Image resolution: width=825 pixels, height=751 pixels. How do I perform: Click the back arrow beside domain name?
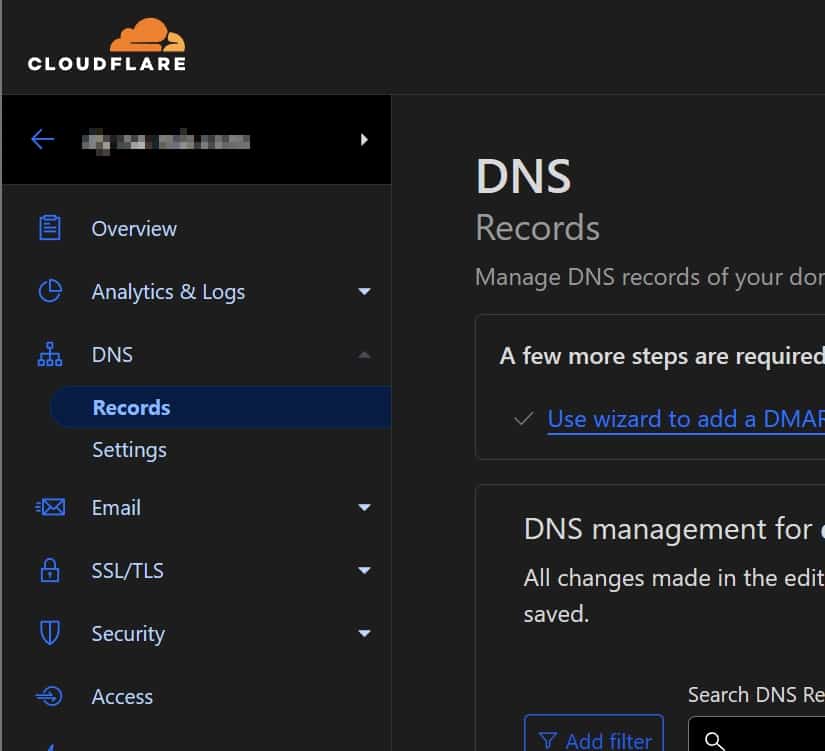42,139
